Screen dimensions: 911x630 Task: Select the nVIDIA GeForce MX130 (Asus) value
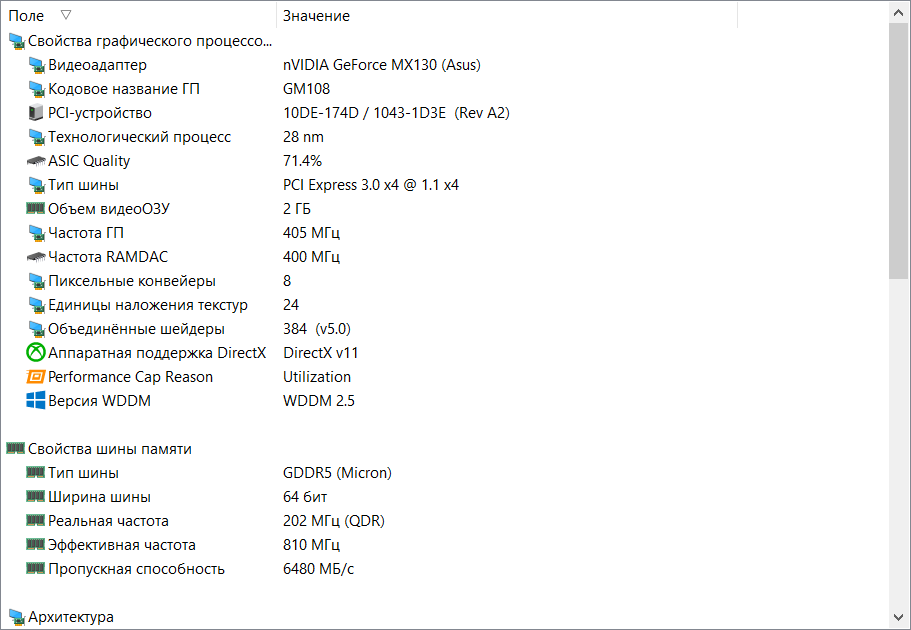(x=382, y=65)
